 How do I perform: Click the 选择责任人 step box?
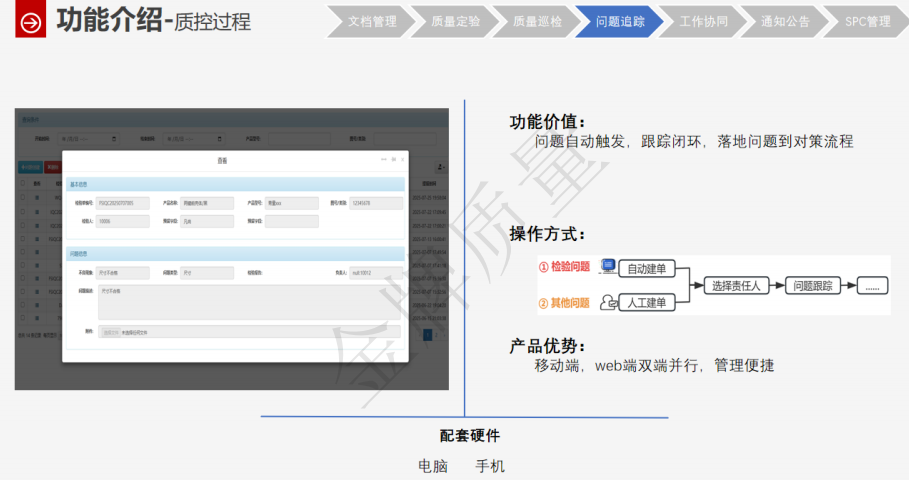point(735,286)
